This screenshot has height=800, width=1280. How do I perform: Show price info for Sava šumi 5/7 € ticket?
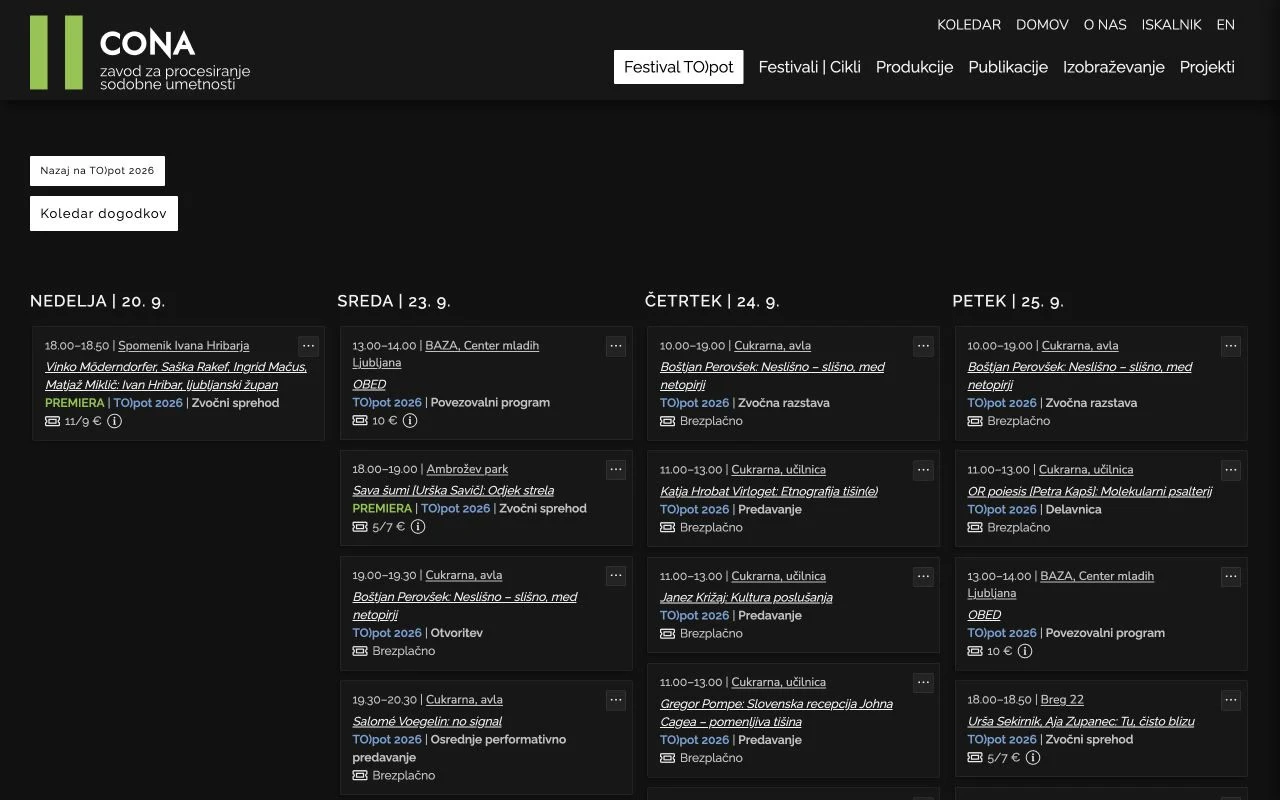[x=418, y=527]
